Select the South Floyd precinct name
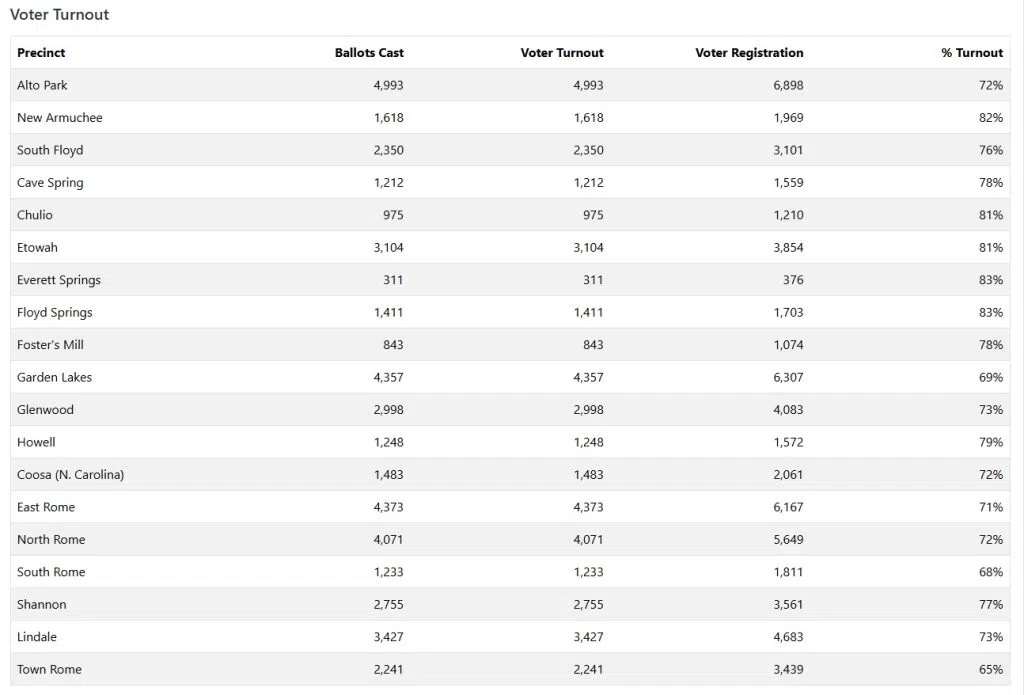Screen dimensions: 1024x695 coord(50,150)
